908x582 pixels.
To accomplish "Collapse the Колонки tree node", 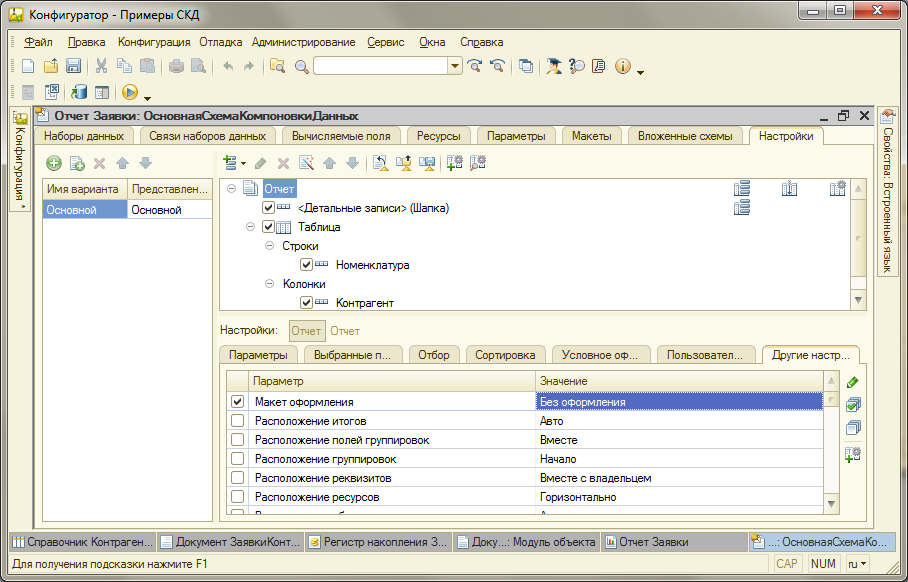I will pos(269,284).
